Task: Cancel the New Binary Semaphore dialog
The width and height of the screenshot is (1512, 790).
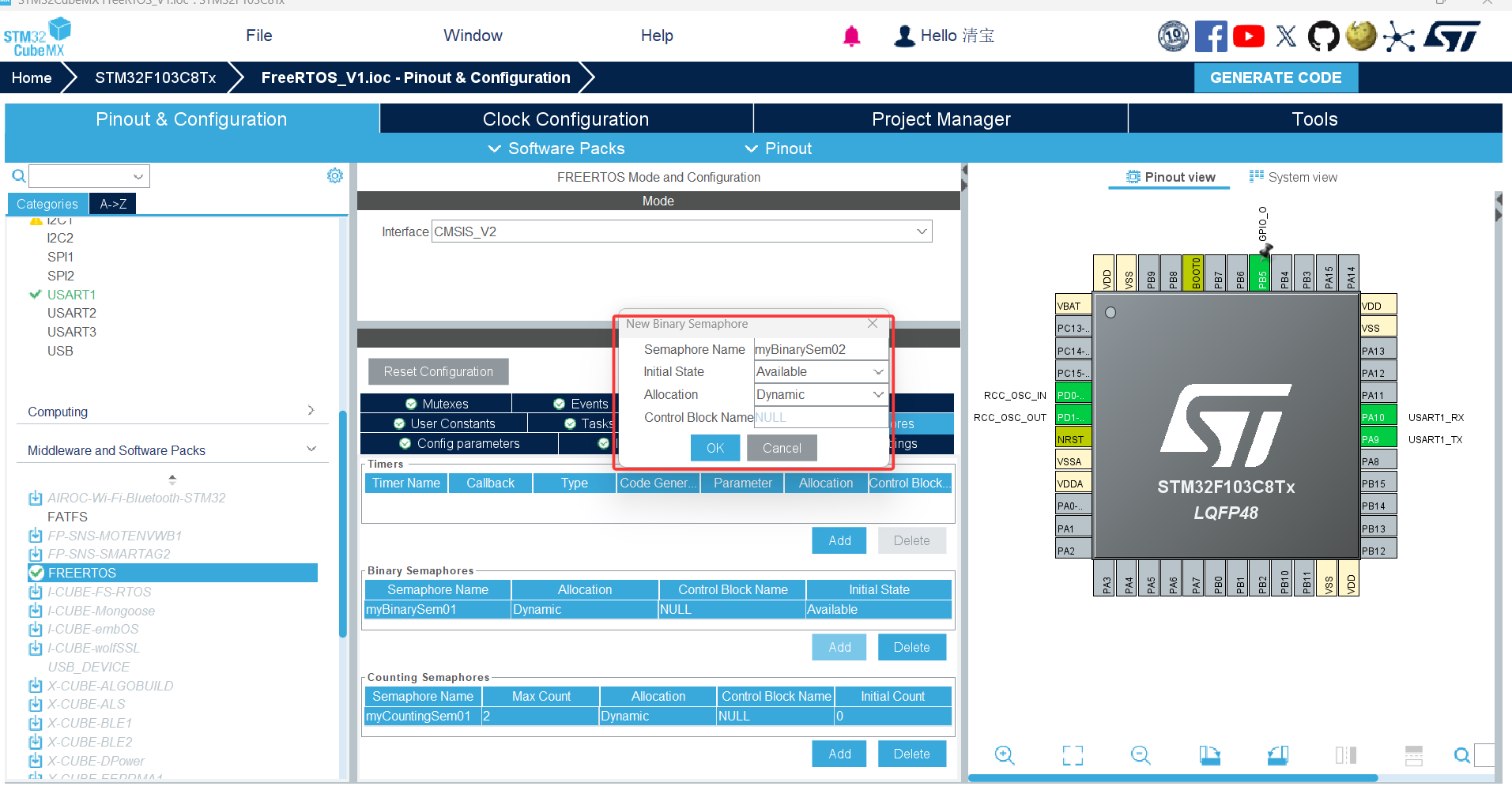Action: 782,448
